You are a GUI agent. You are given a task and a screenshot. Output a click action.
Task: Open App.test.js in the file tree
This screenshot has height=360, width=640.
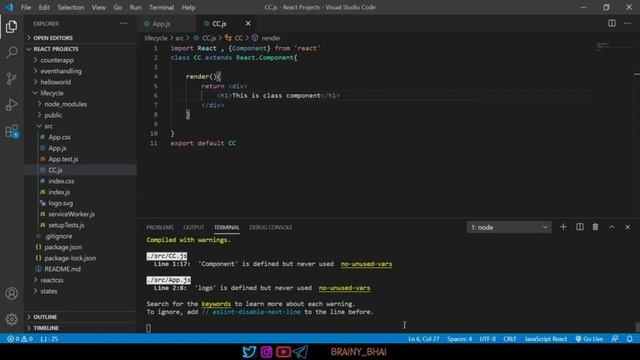[63, 159]
